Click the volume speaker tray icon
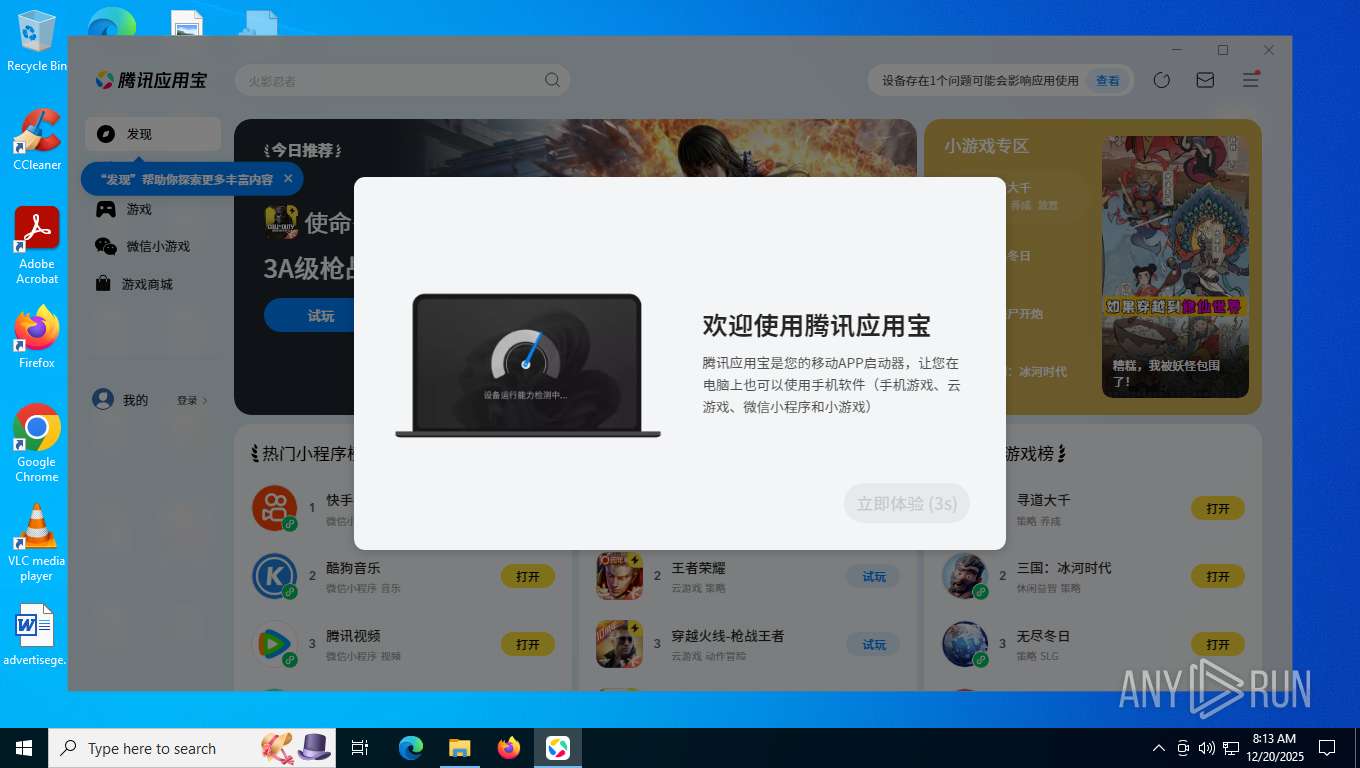 pyautogui.click(x=1206, y=748)
